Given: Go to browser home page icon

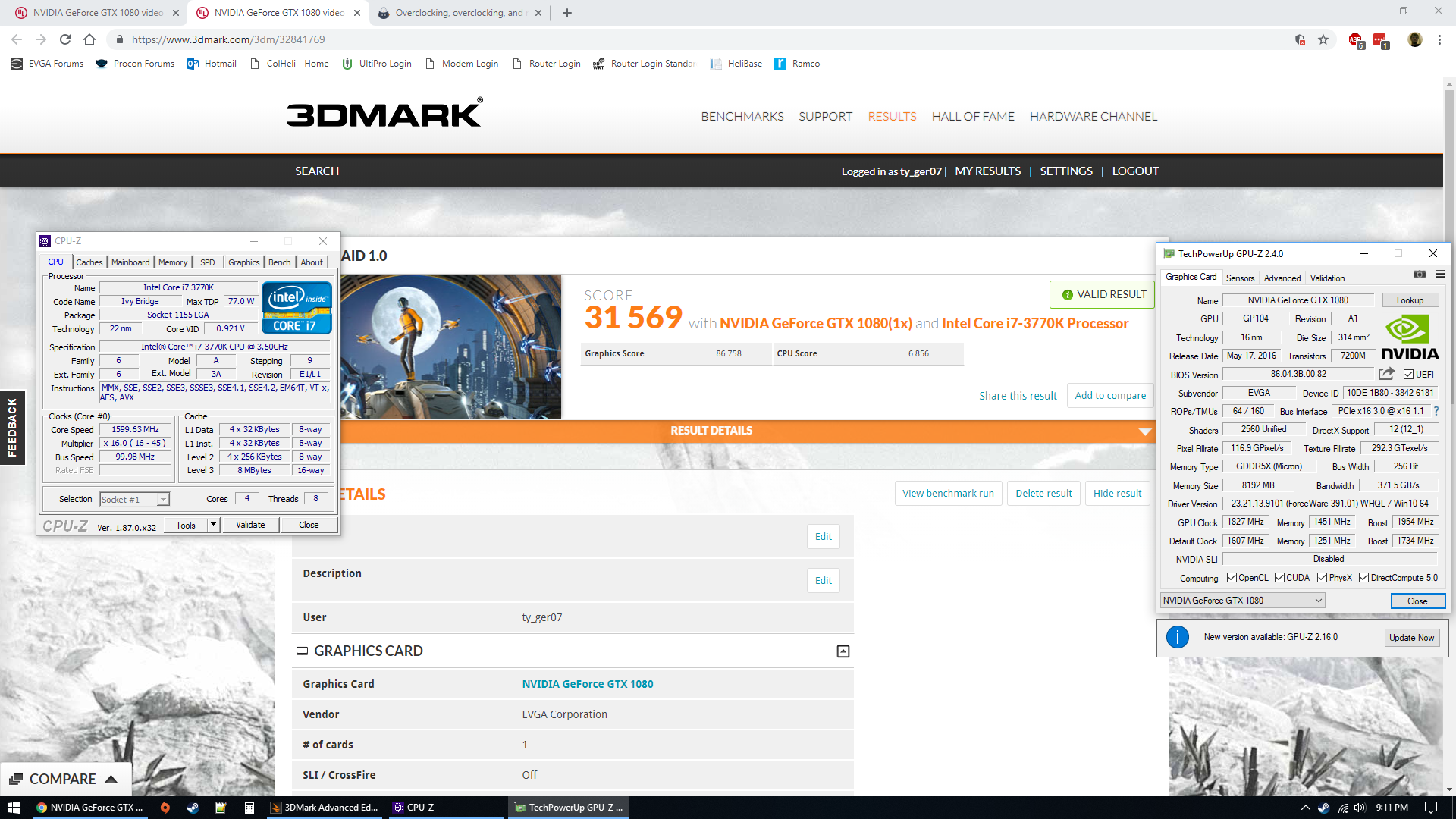Looking at the screenshot, I should pos(89,39).
